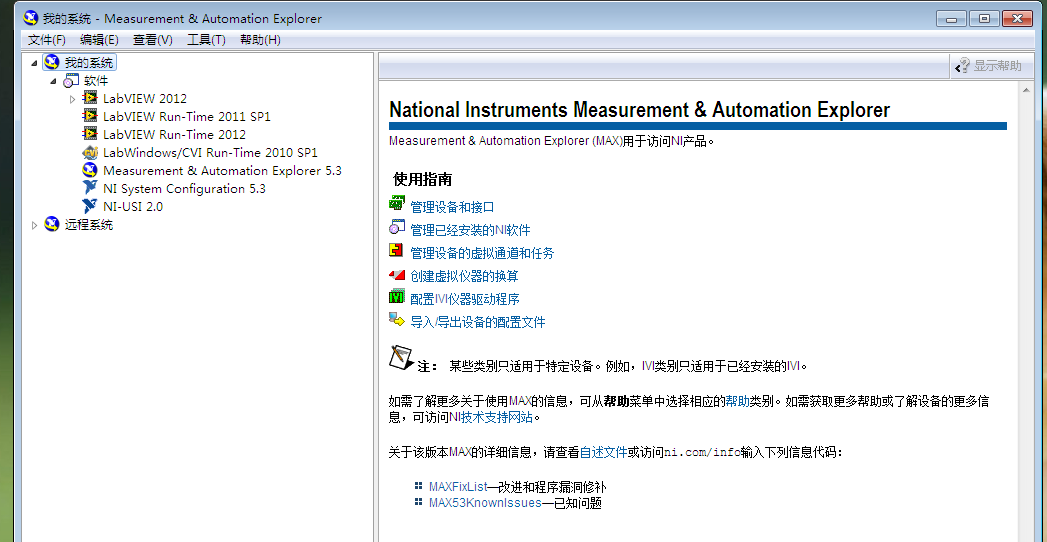The image size is (1047, 542).
Task: Open the 管理设备的虚拟通道和任务 link
Action: 482,254
